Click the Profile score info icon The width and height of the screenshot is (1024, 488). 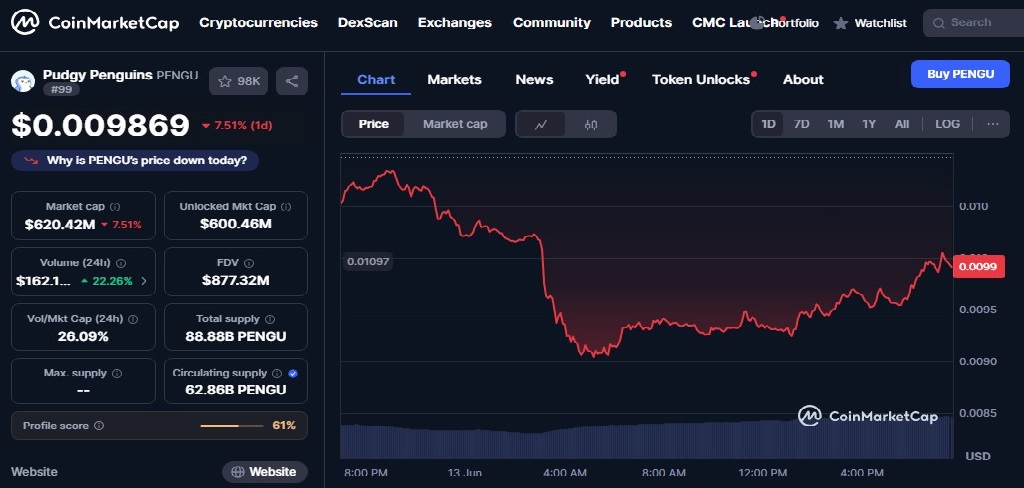(99, 425)
